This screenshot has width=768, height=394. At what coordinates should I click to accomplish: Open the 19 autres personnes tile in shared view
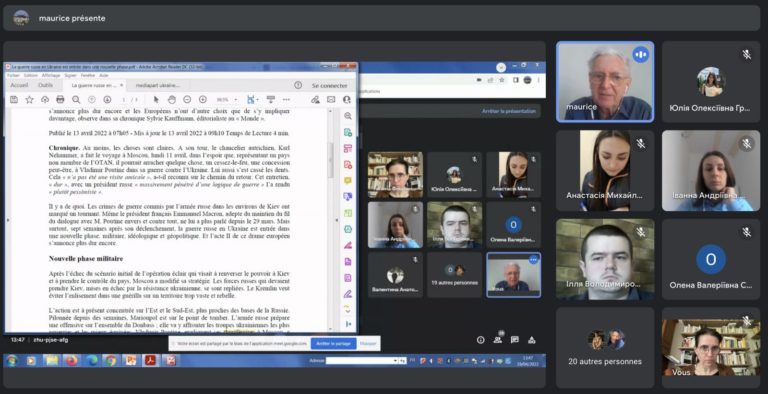click(455, 275)
